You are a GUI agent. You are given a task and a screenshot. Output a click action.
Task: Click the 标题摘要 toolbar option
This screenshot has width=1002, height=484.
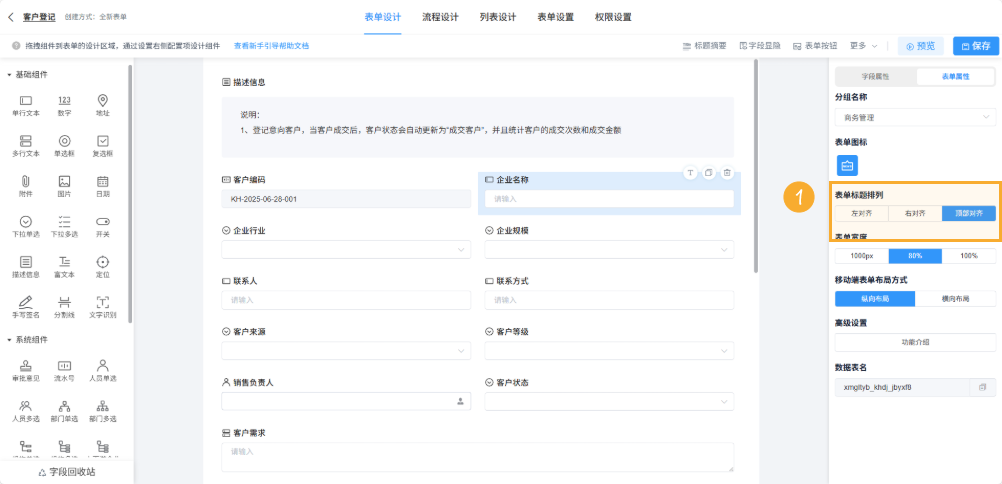click(705, 46)
